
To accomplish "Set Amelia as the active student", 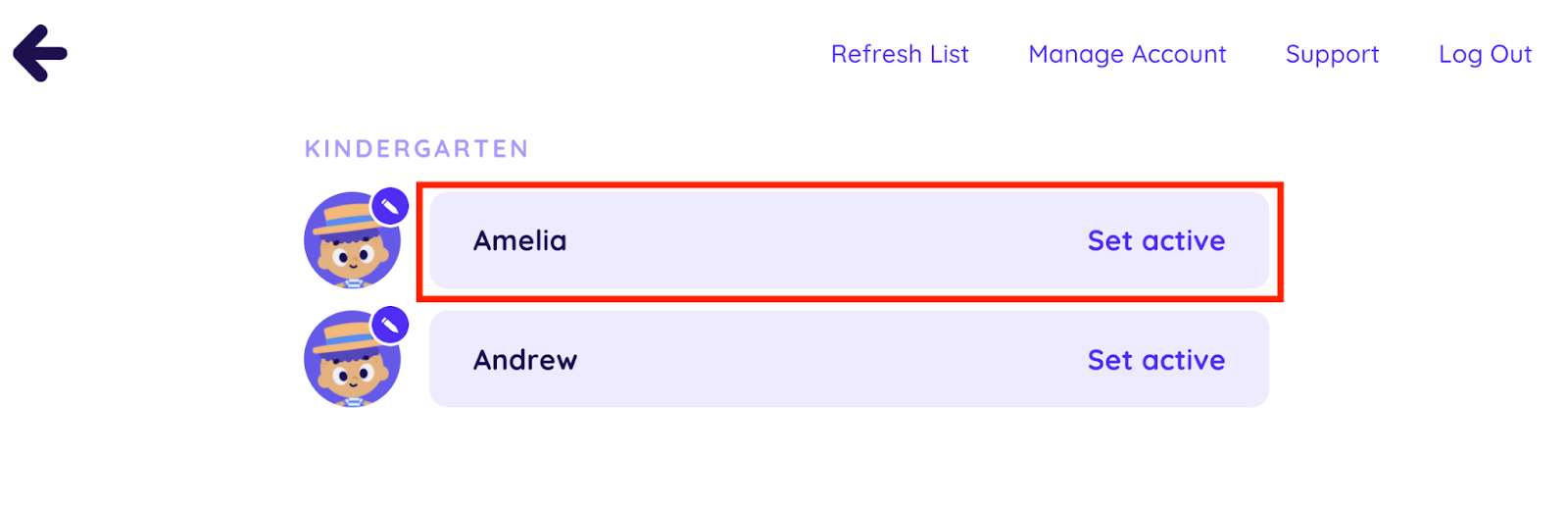I will (x=1155, y=240).
